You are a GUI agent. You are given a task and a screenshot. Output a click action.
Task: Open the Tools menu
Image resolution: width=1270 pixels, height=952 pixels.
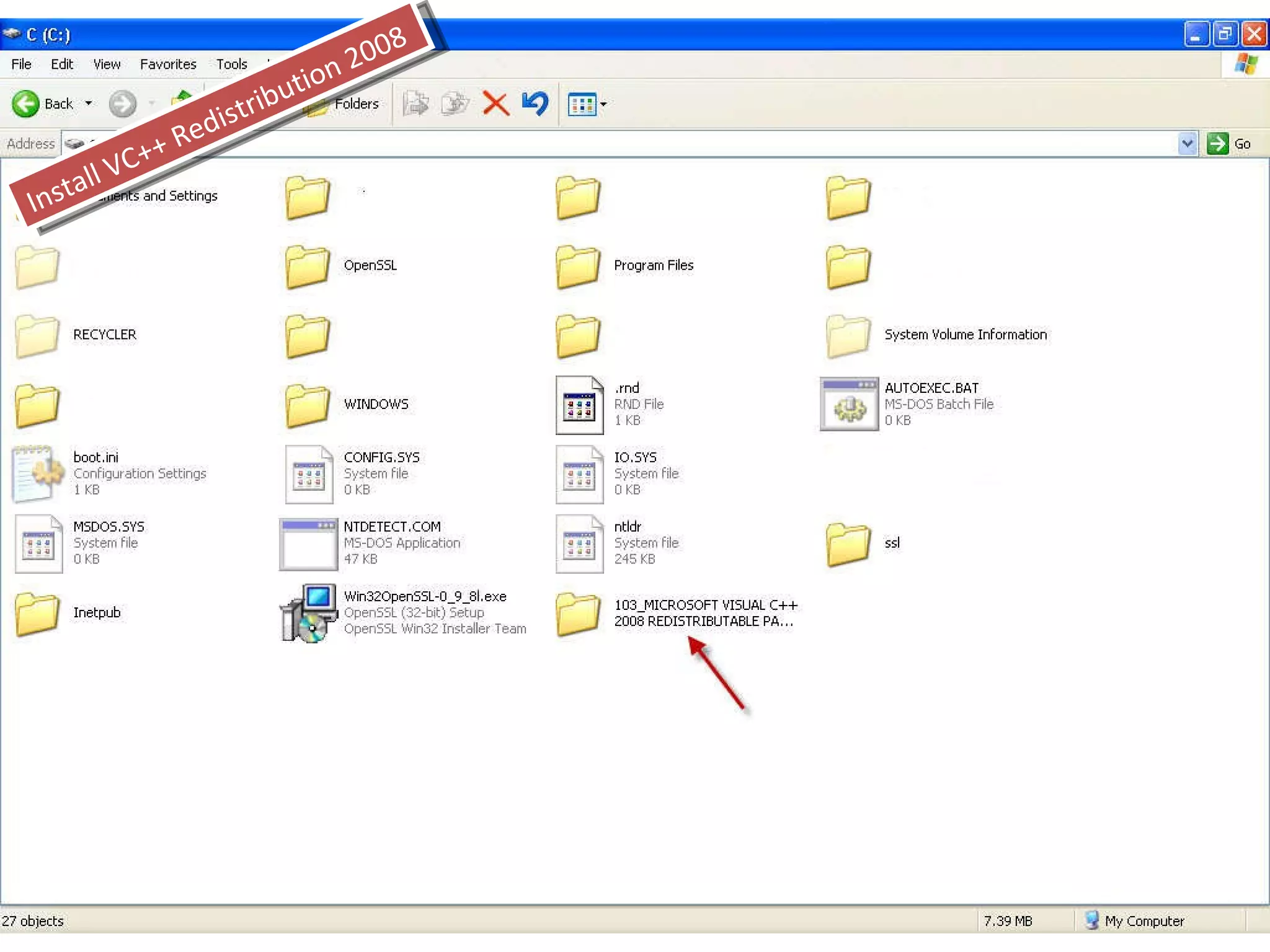pyautogui.click(x=231, y=64)
